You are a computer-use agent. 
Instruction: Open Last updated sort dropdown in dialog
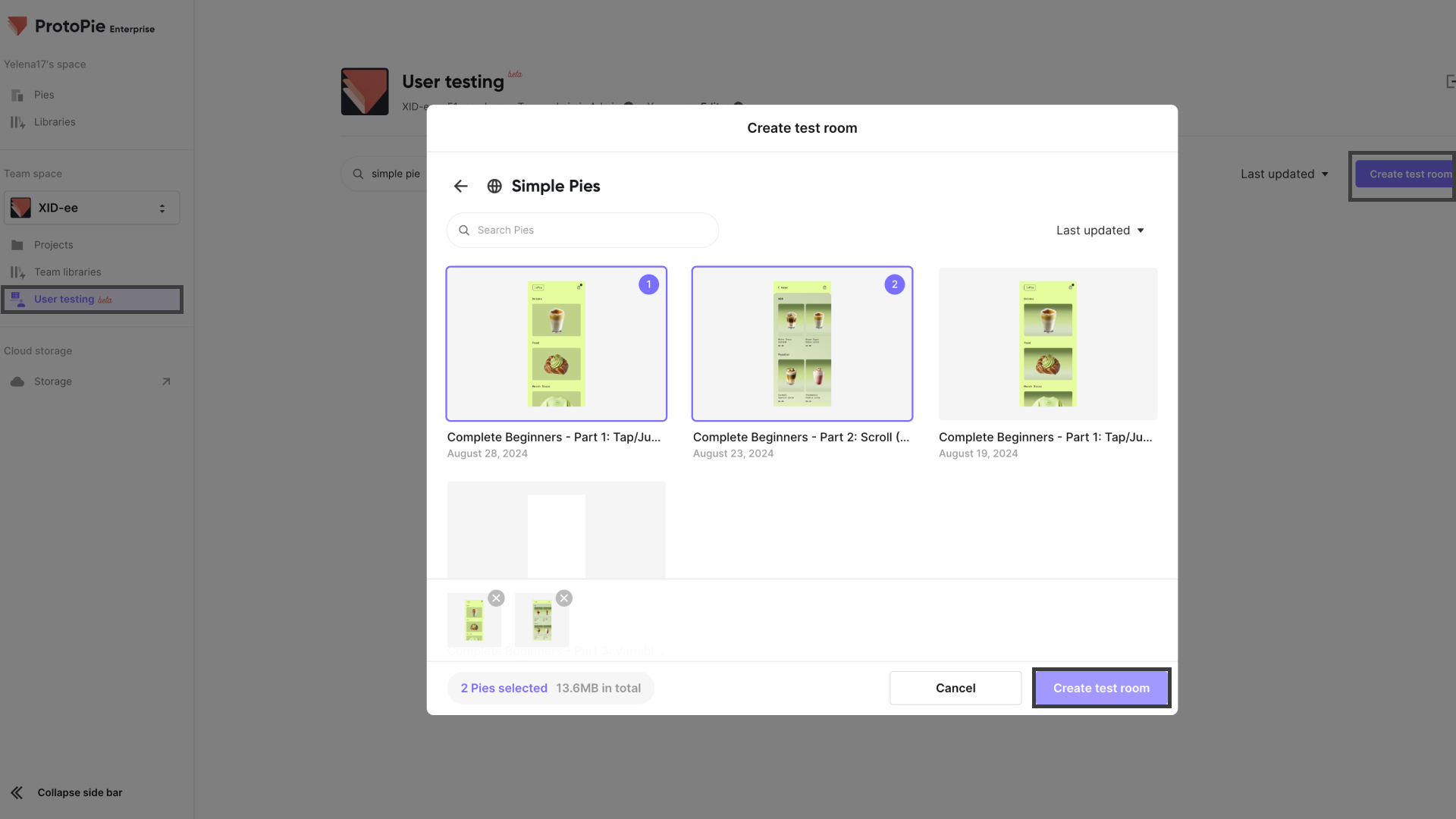tap(1100, 231)
